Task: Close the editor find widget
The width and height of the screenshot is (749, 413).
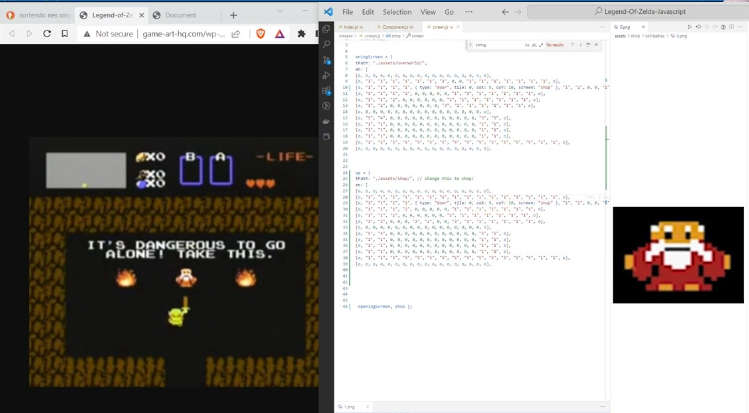Action: pos(596,45)
